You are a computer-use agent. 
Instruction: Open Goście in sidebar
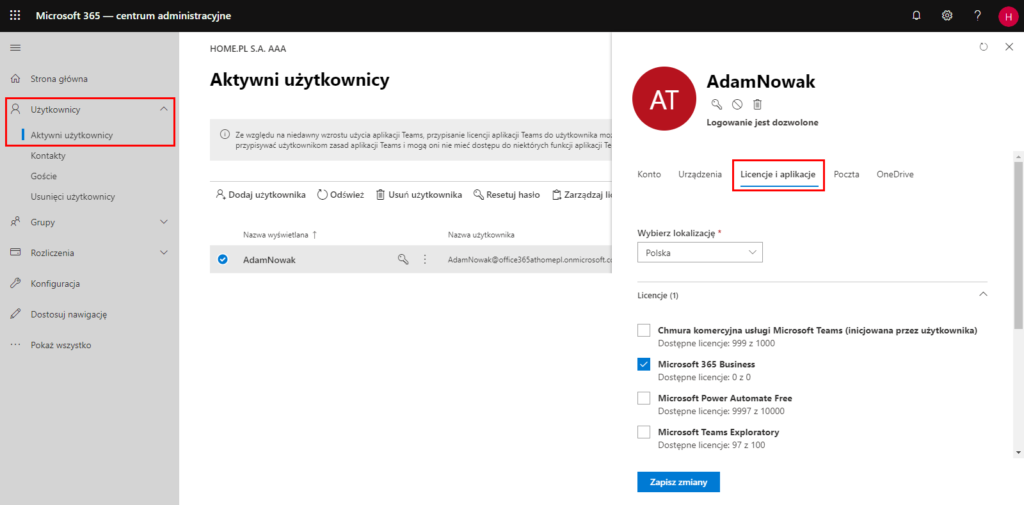point(43,176)
